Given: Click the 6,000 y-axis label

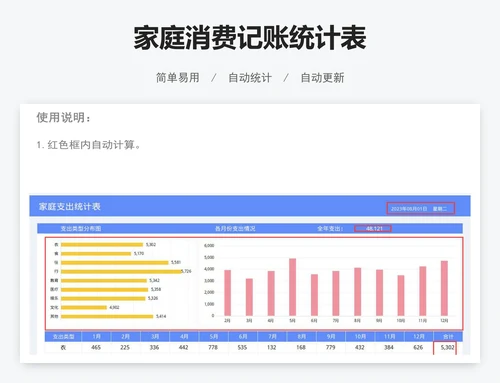Looking at the screenshot, I should 209,246.
